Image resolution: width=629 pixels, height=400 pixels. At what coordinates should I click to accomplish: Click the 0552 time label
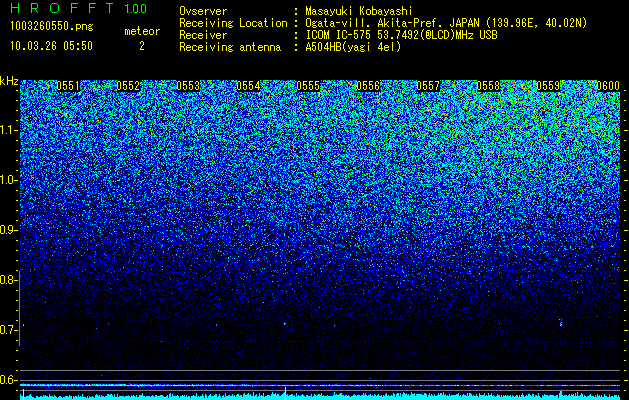[128, 86]
